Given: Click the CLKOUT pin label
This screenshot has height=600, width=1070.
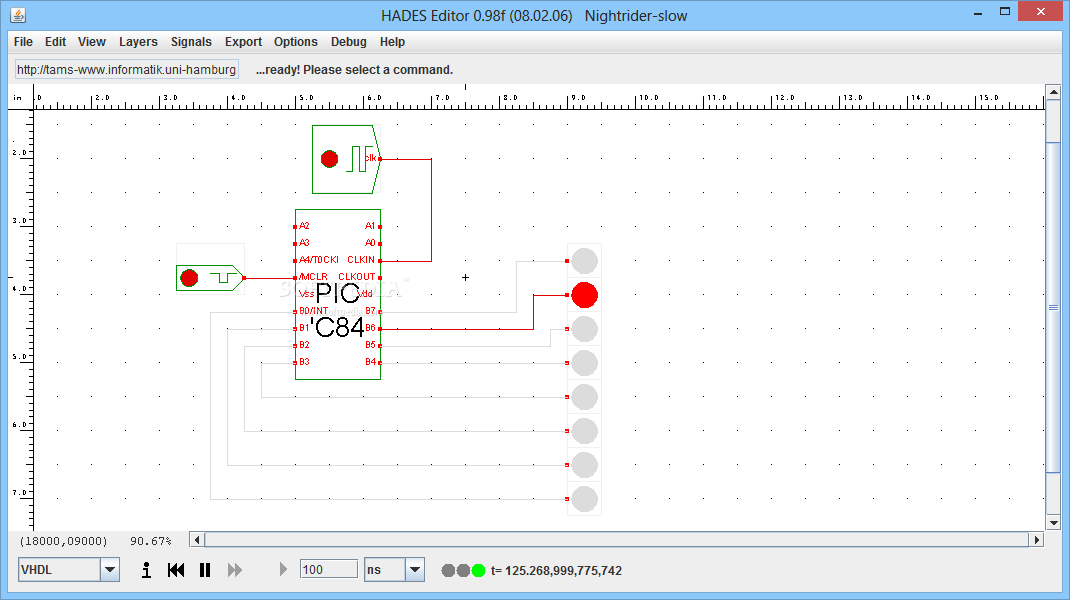Looking at the screenshot, I should pyautogui.click(x=357, y=276).
